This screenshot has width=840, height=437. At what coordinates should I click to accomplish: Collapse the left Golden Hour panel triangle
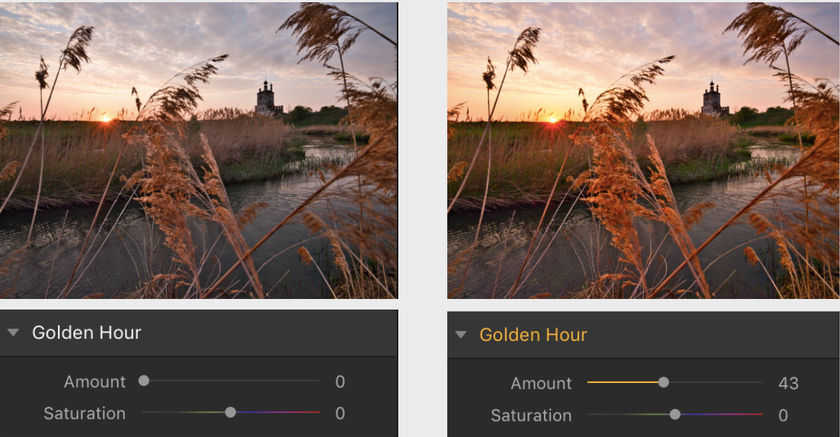pyautogui.click(x=13, y=333)
